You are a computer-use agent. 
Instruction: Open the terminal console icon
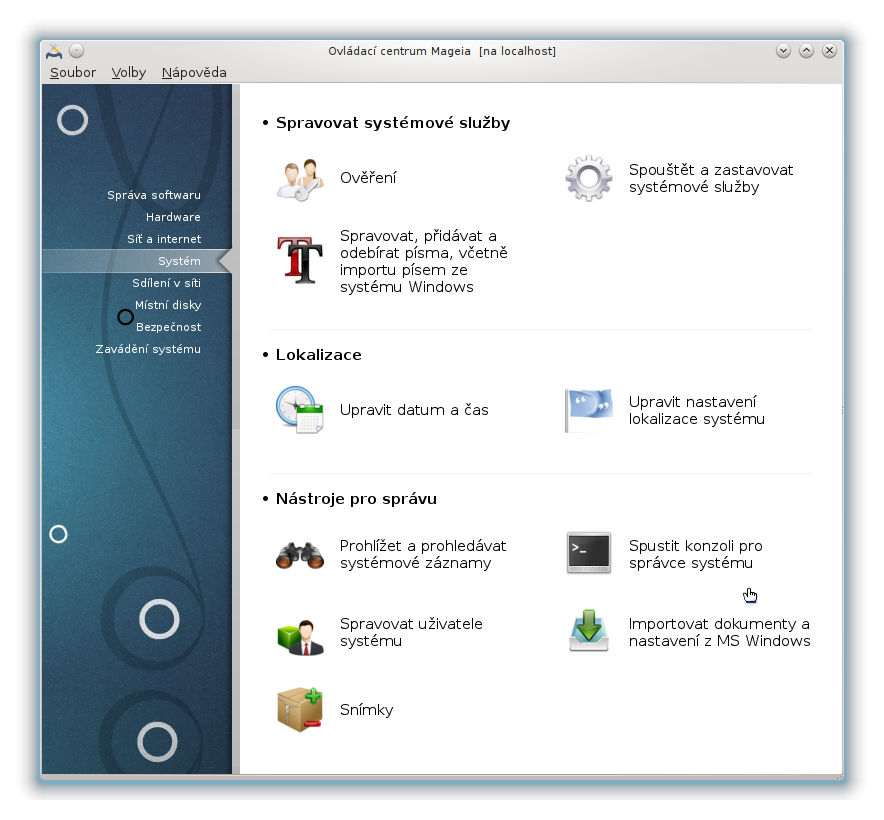click(x=589, y=553)
